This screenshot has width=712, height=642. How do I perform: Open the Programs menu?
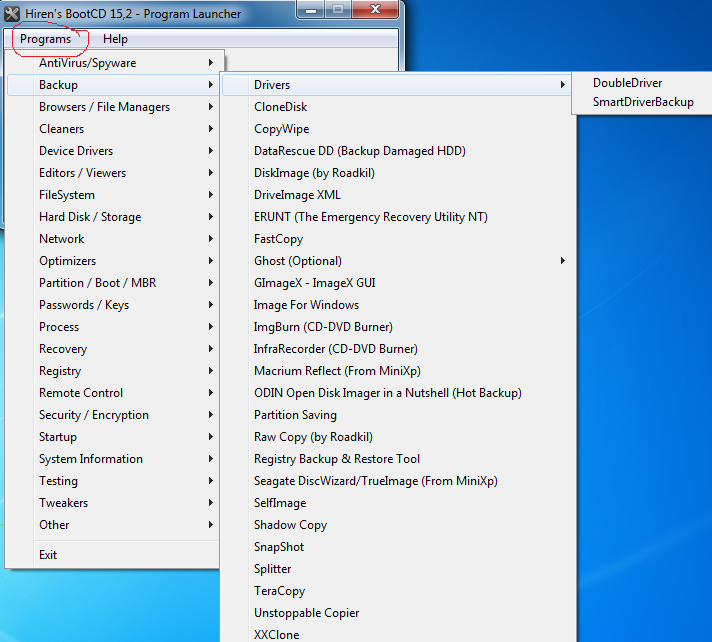coord(45,39)
